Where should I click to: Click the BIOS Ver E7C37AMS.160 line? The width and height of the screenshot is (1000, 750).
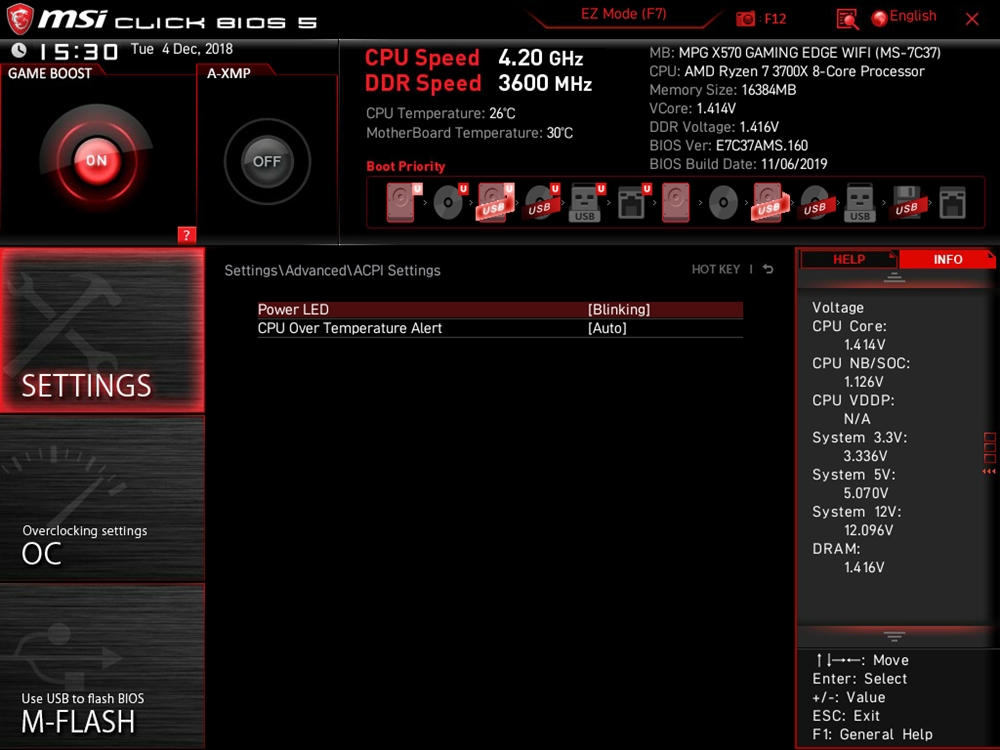[x=728, y=145]
